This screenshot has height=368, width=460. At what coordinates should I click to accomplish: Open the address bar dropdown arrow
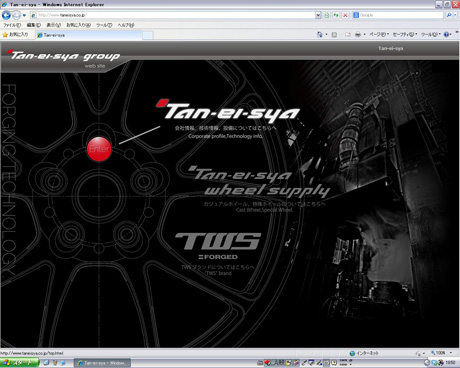point(318,15)
